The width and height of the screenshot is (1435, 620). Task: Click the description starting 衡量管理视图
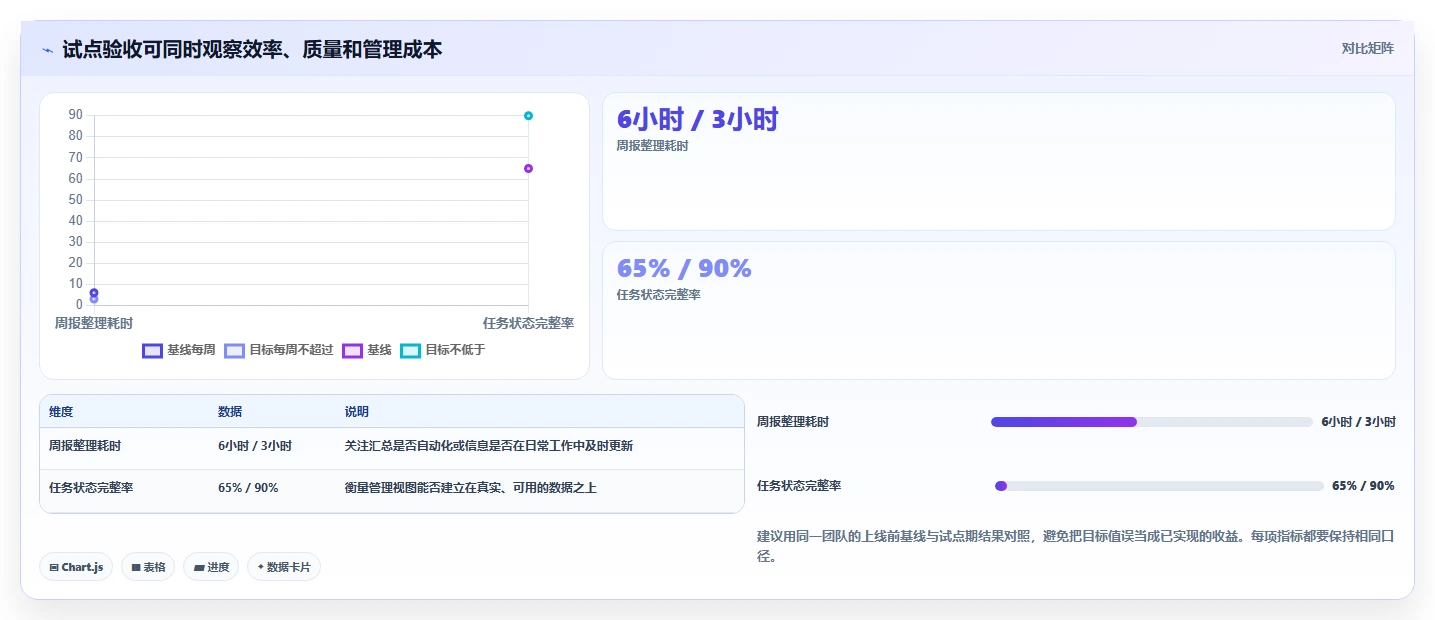471,488
